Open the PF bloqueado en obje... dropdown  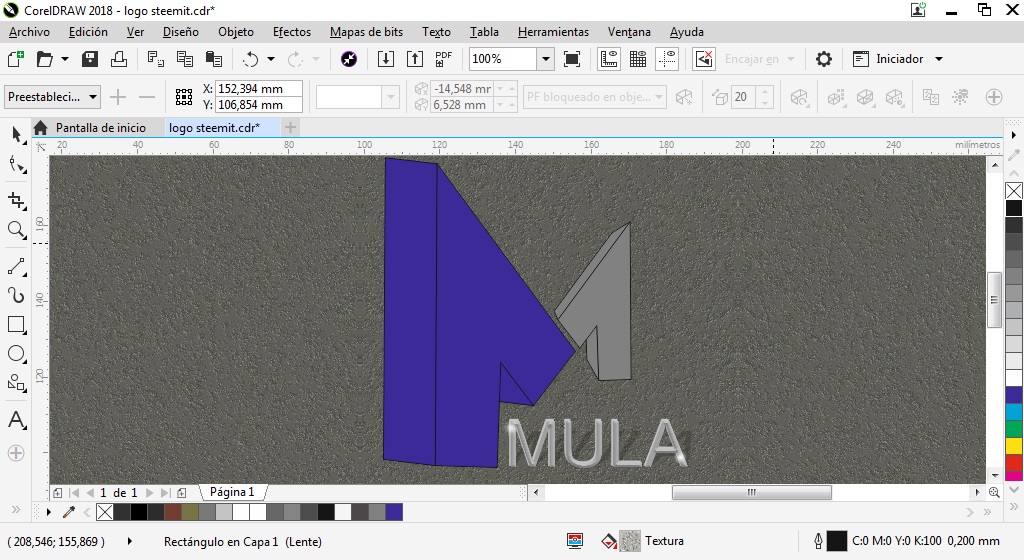click(594, 97)
